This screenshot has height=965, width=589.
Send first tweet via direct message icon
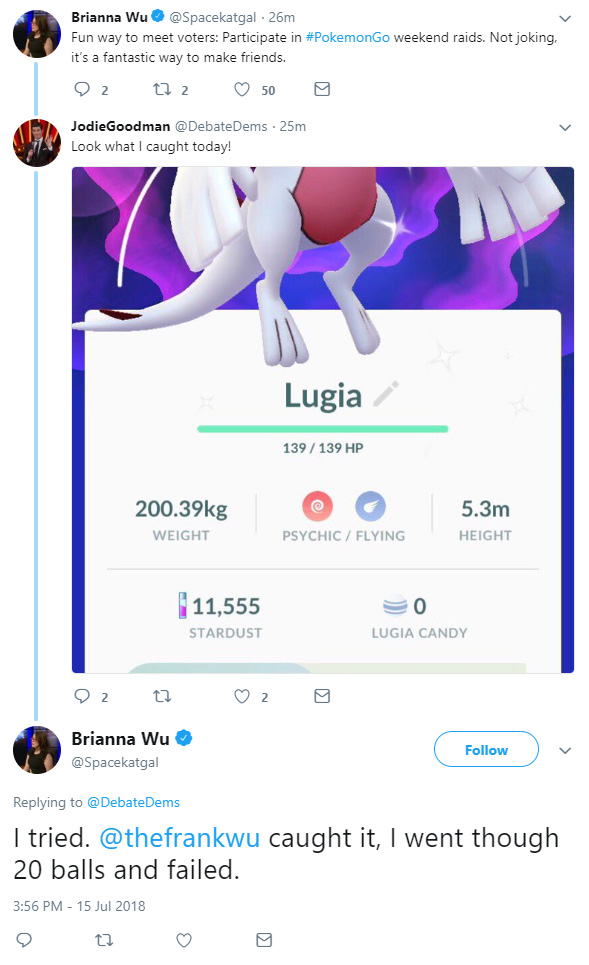click(322, 89)
